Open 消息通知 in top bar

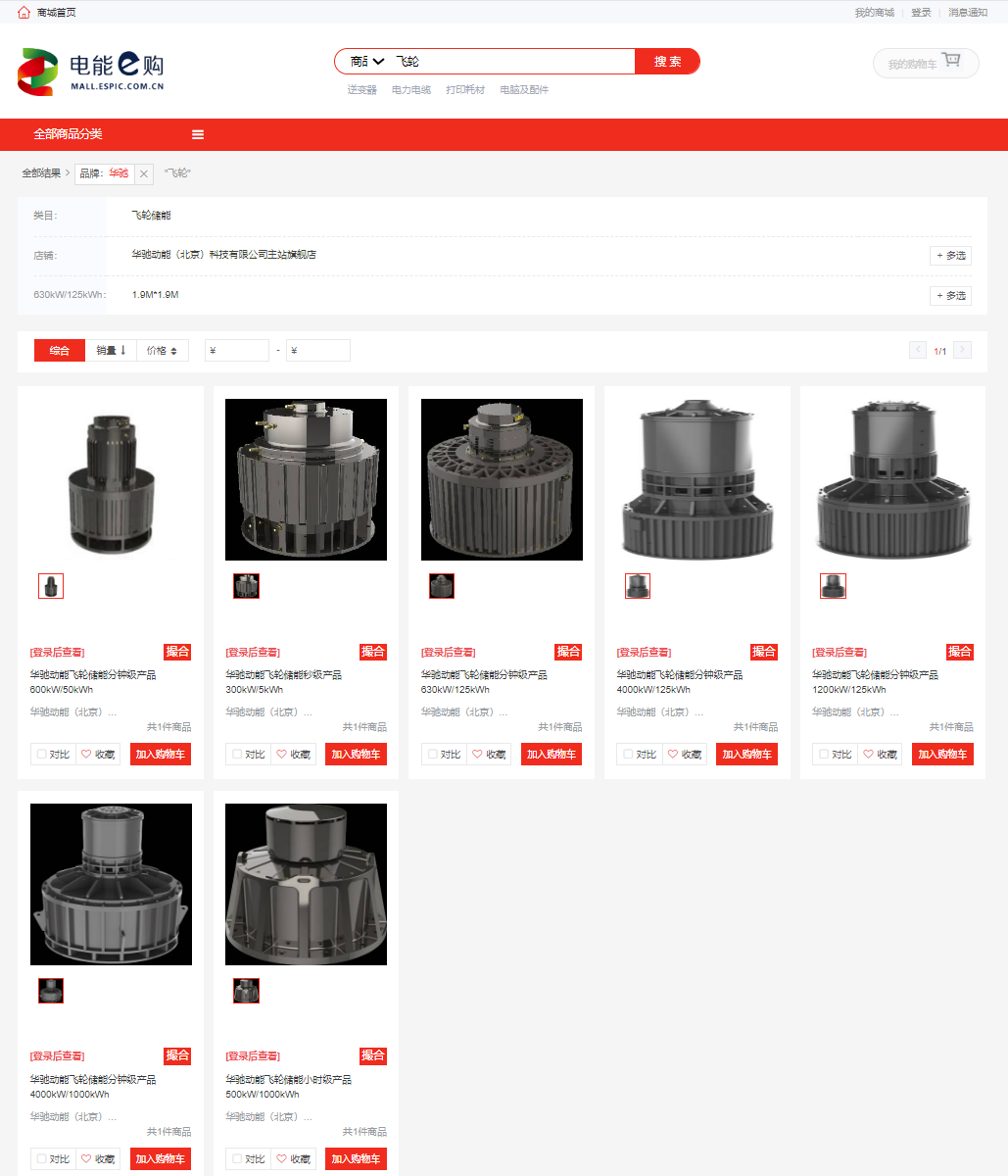tap(968, 13)
